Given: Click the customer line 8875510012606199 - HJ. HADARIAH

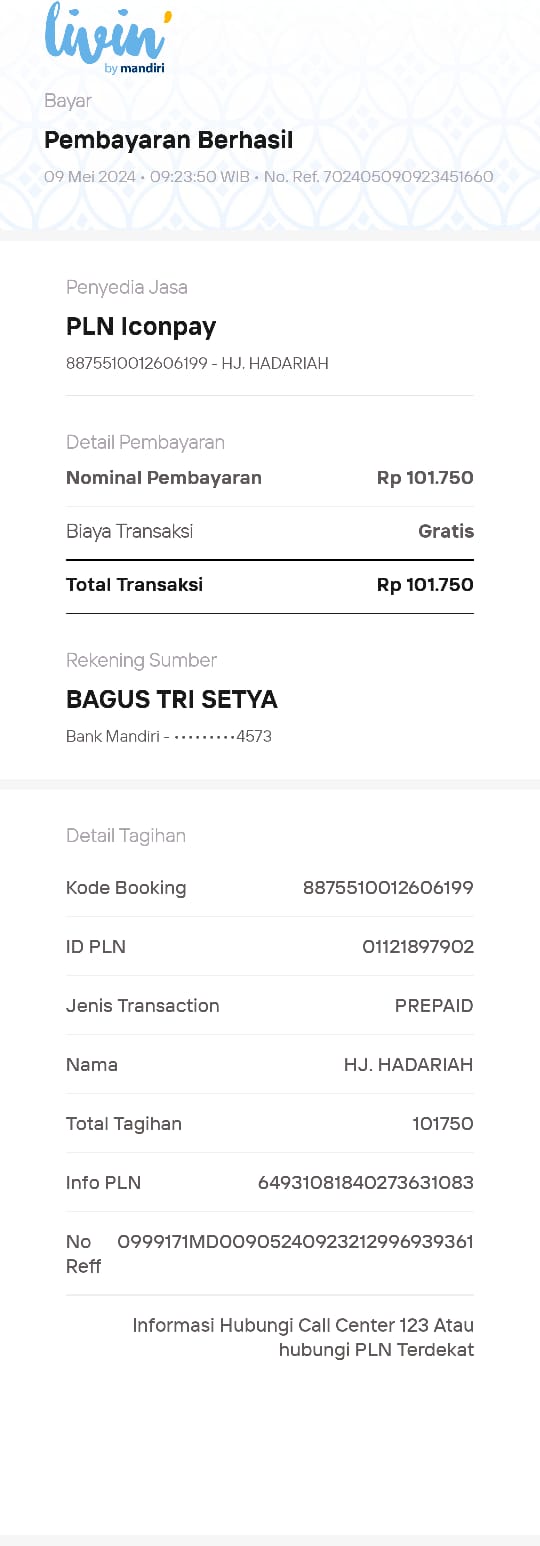Looking at the screenshot, I should [197, 364].
